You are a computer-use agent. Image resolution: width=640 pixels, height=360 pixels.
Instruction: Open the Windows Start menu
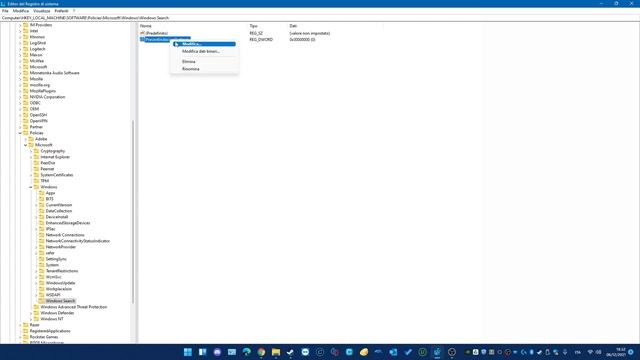(188, 352)
